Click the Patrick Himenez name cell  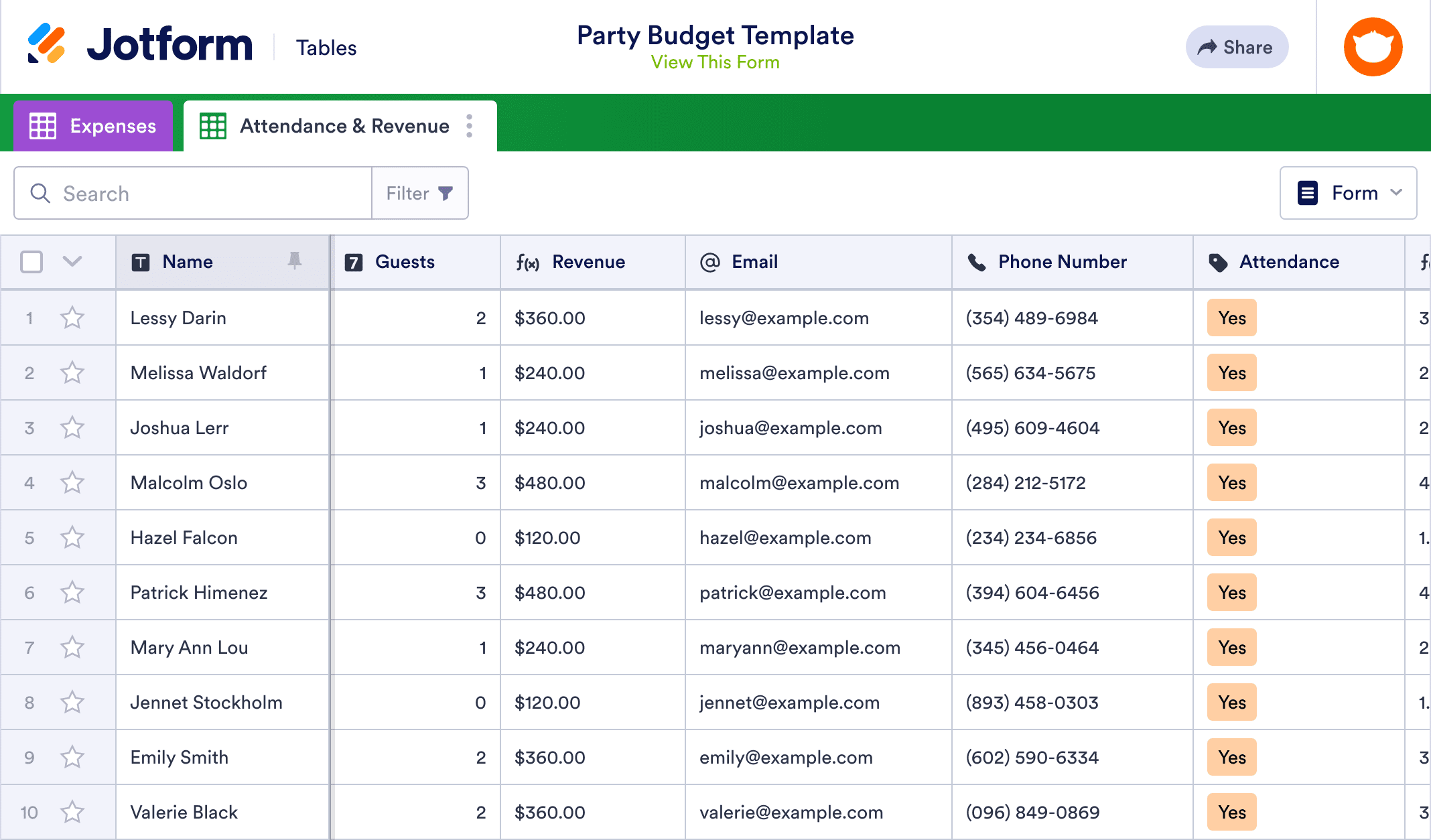(222, 592)
